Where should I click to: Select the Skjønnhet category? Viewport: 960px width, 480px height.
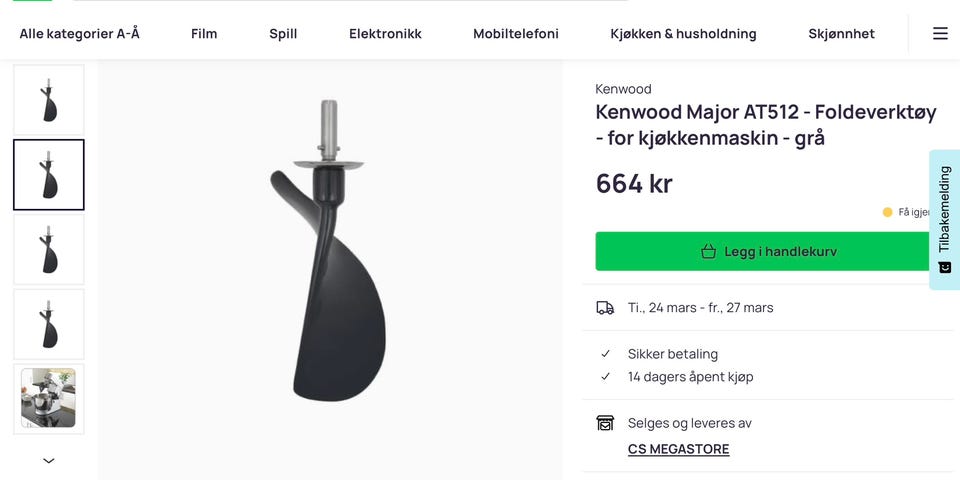(841, 34)
